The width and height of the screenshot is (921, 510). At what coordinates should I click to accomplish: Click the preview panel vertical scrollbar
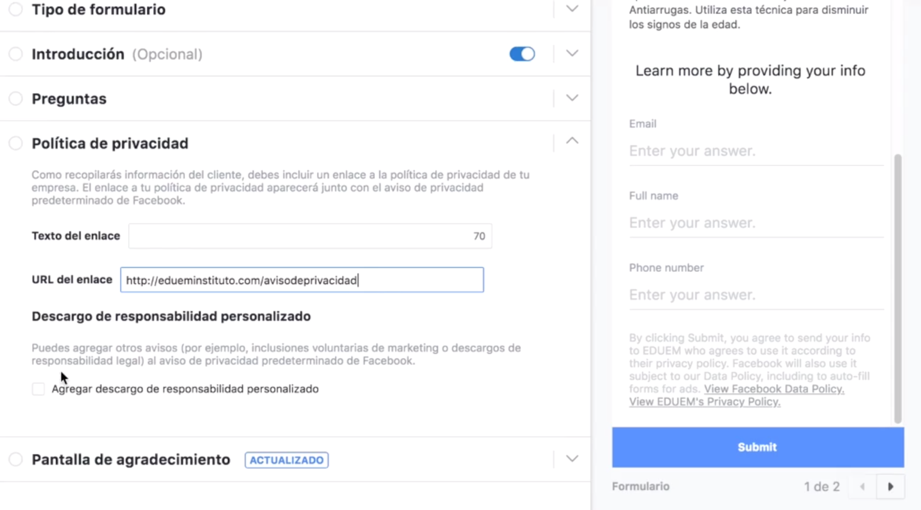pyautogui.click(x=897, y=288)
